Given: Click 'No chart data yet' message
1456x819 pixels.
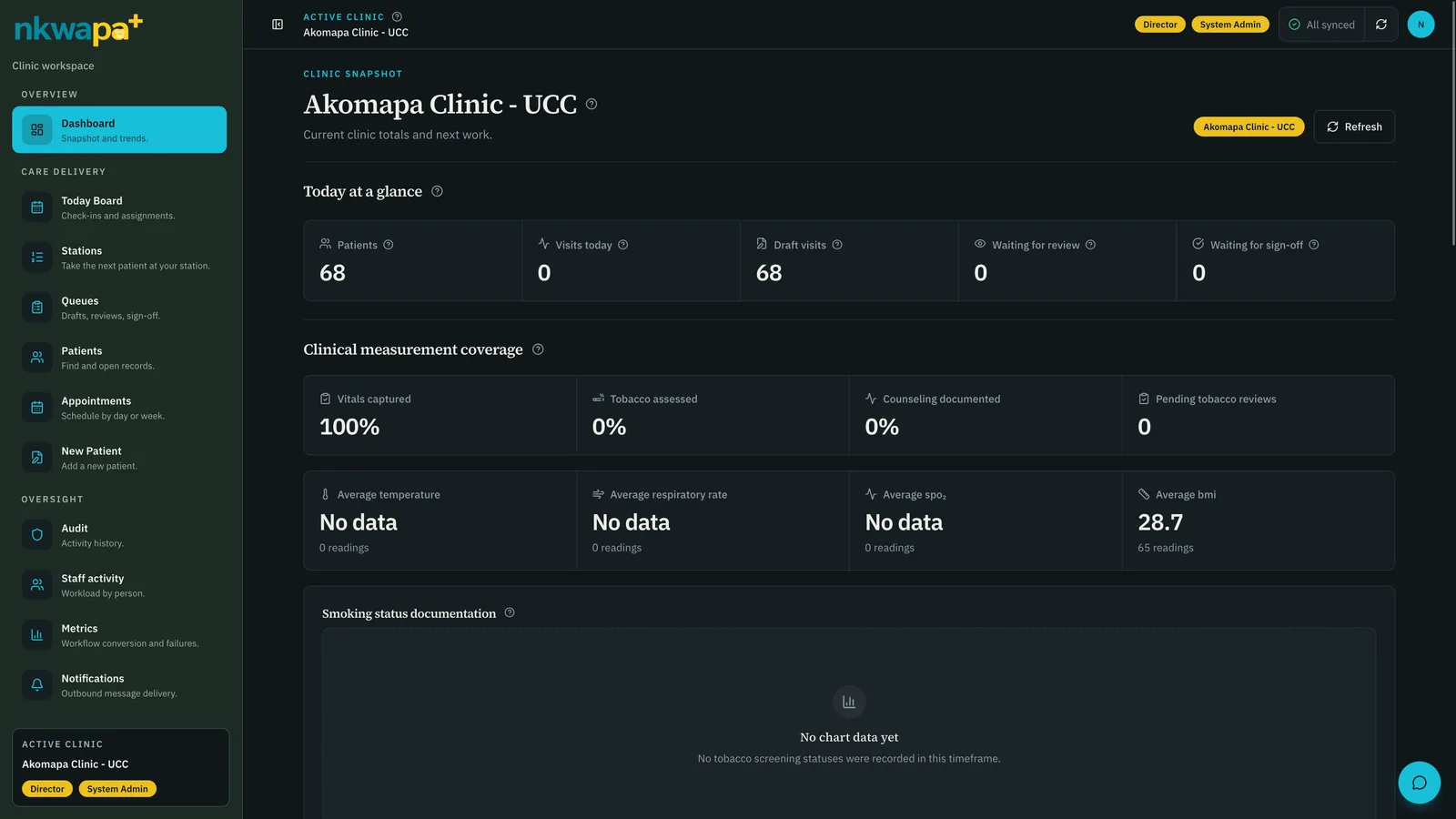Looking at the screenshot, I should click(x=849, y=737).
